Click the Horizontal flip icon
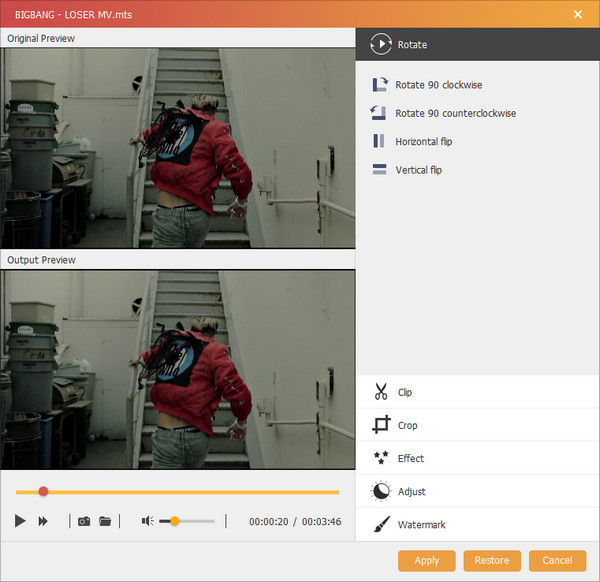Screen dimensions: 600x582 pos(379,141)
